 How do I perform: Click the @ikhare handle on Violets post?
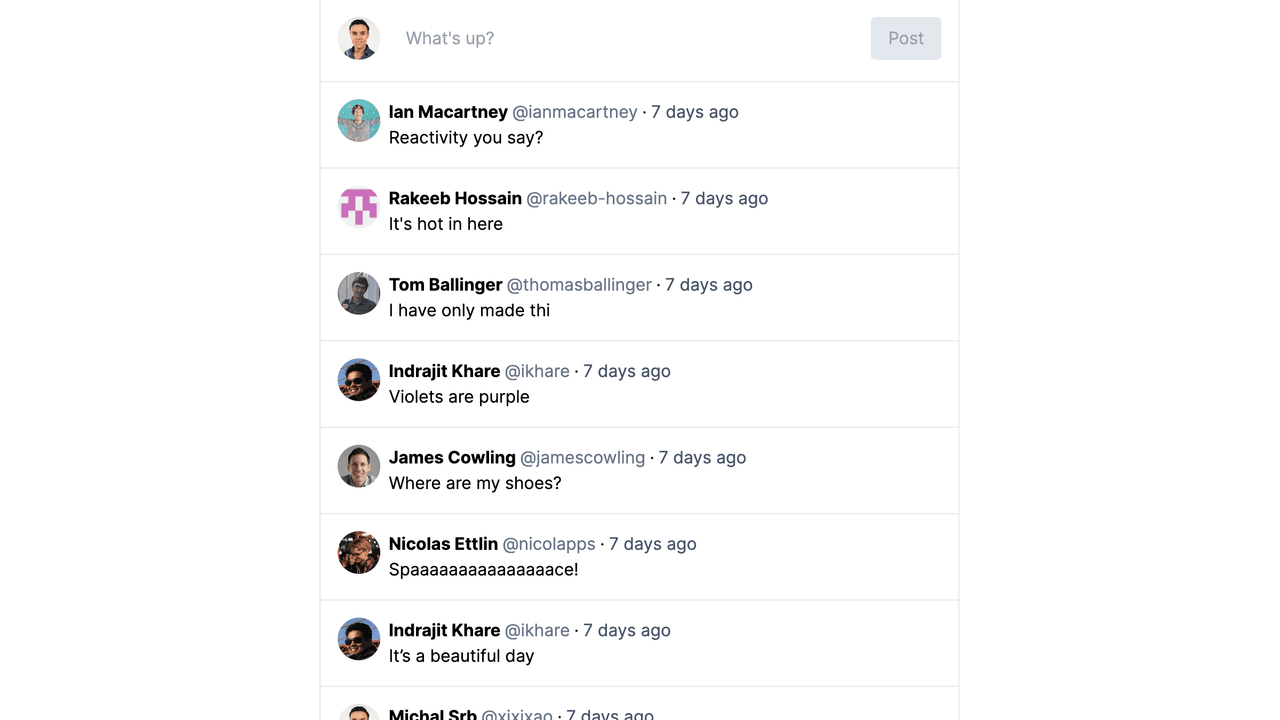point(537,371)
